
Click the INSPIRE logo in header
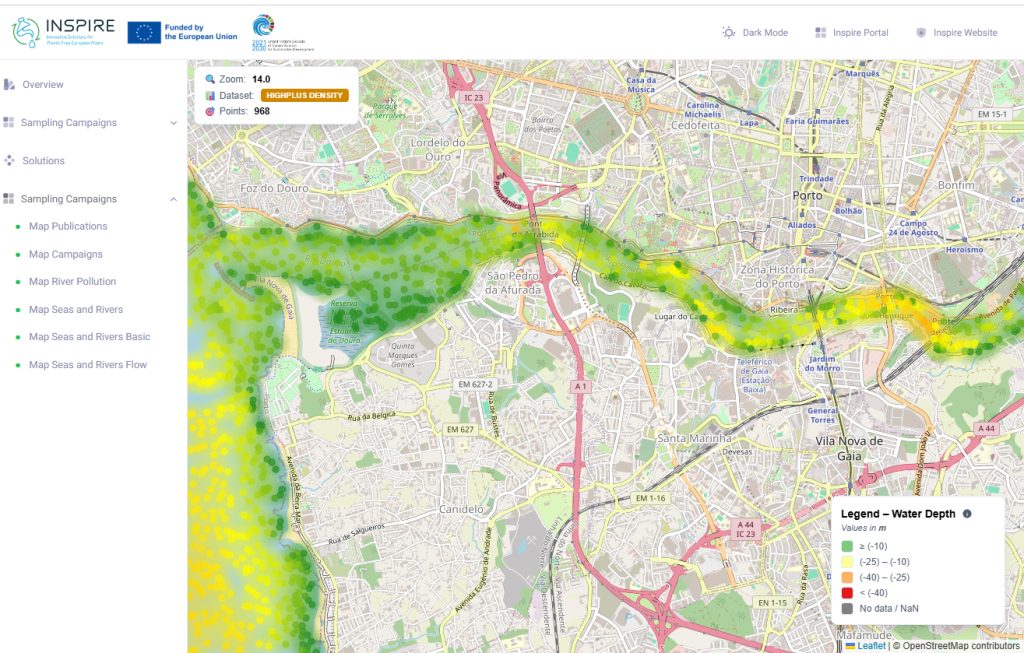click(63, 32)
